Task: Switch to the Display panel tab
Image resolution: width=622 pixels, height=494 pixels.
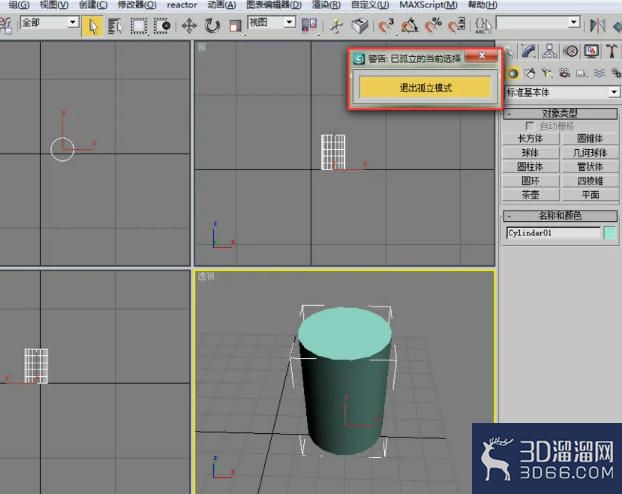Action: [591, 52]
